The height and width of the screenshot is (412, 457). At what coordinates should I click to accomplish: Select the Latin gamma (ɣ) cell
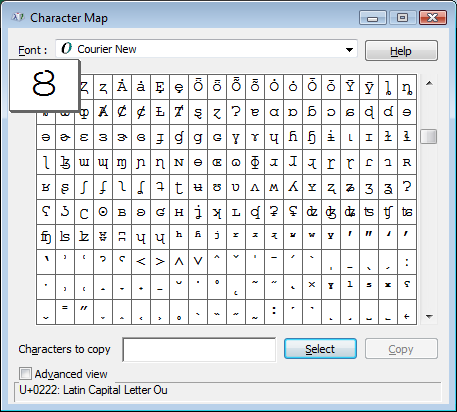coord(236,137)
